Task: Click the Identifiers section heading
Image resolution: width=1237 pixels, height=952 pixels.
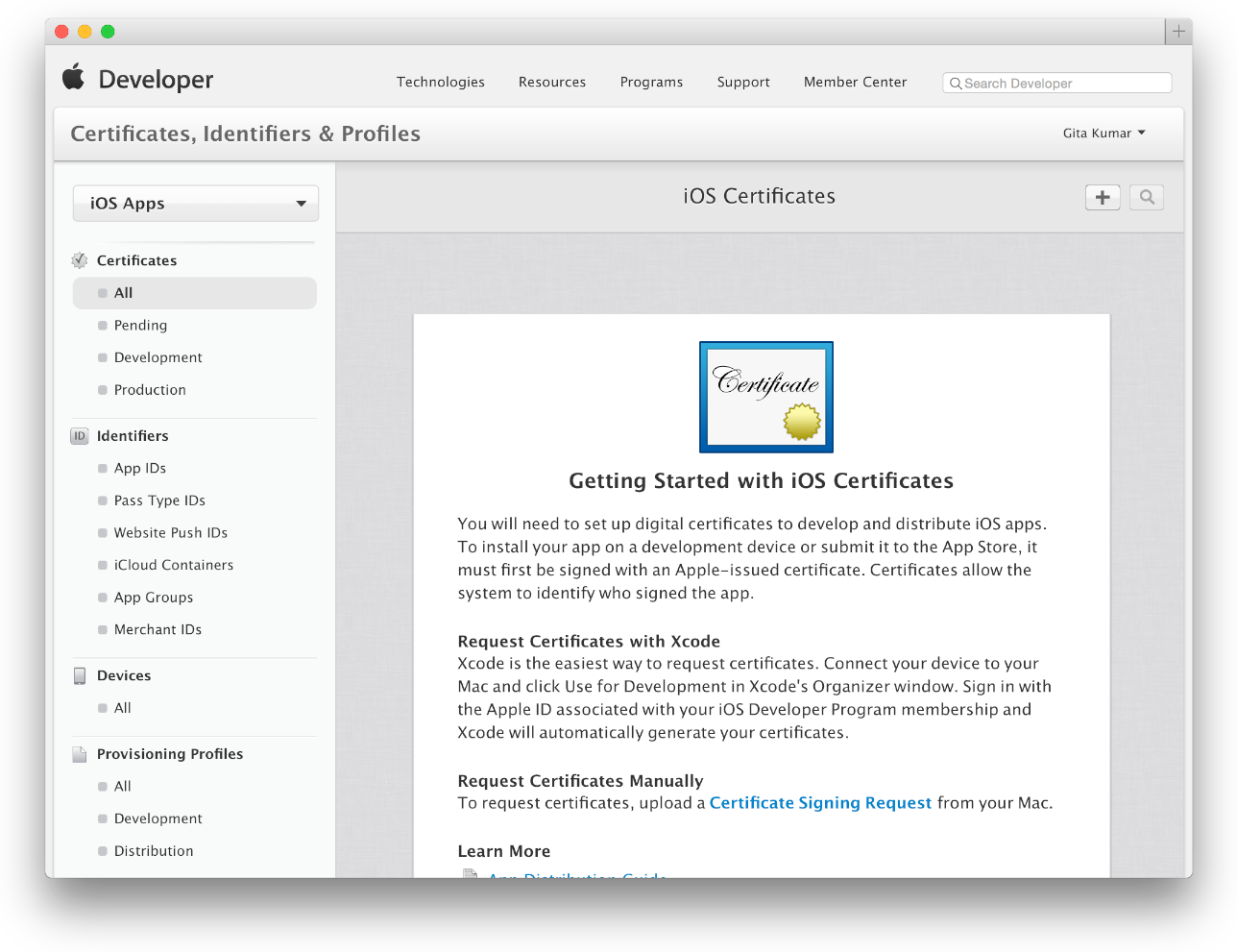Action: (133, 436)
